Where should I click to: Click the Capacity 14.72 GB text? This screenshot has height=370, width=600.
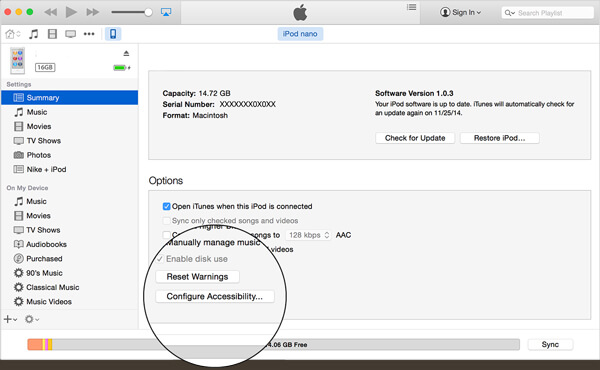(x=196, y=93)
